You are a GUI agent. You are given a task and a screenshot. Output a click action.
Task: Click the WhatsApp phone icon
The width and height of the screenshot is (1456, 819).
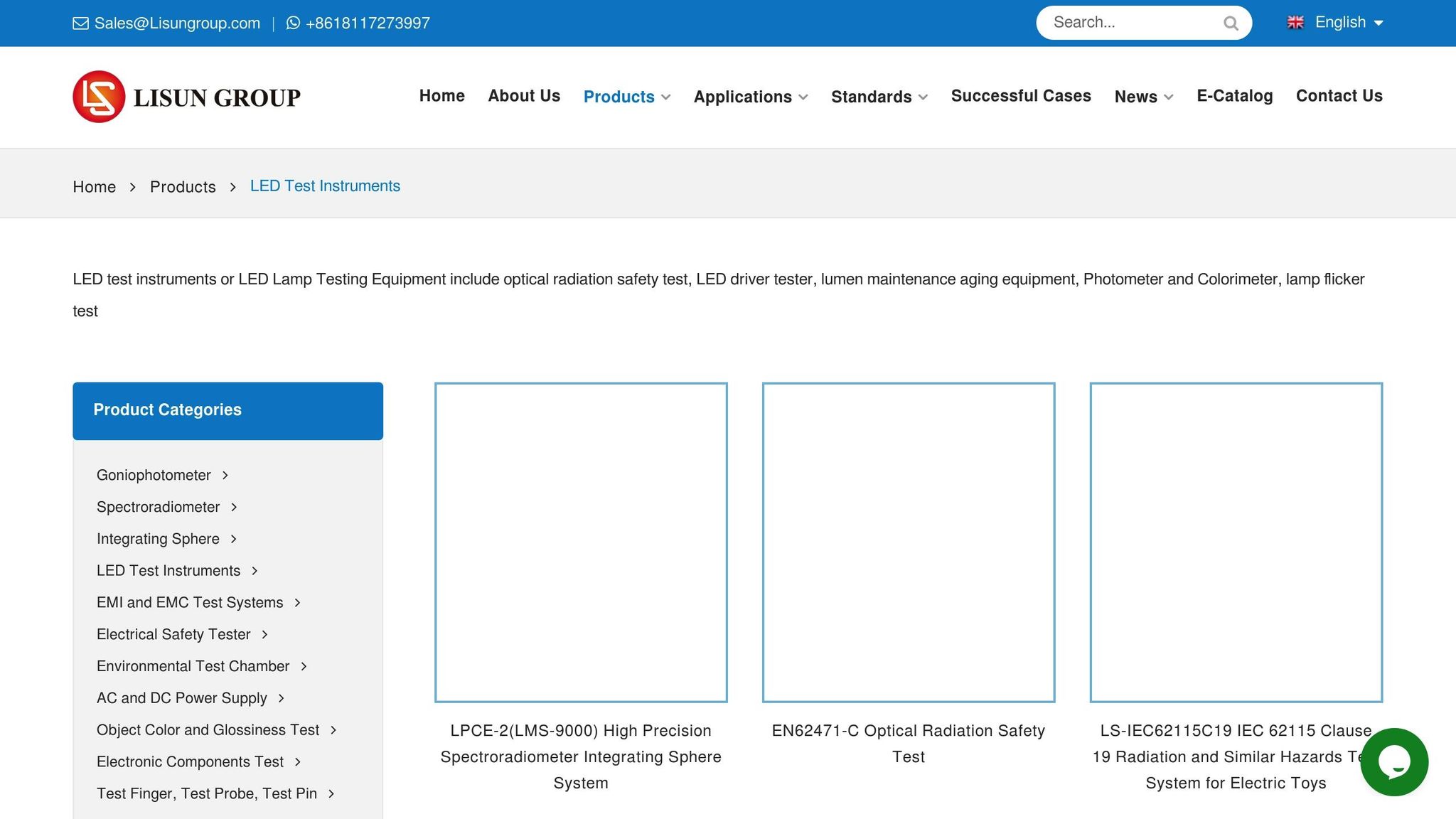coord(293,23)
